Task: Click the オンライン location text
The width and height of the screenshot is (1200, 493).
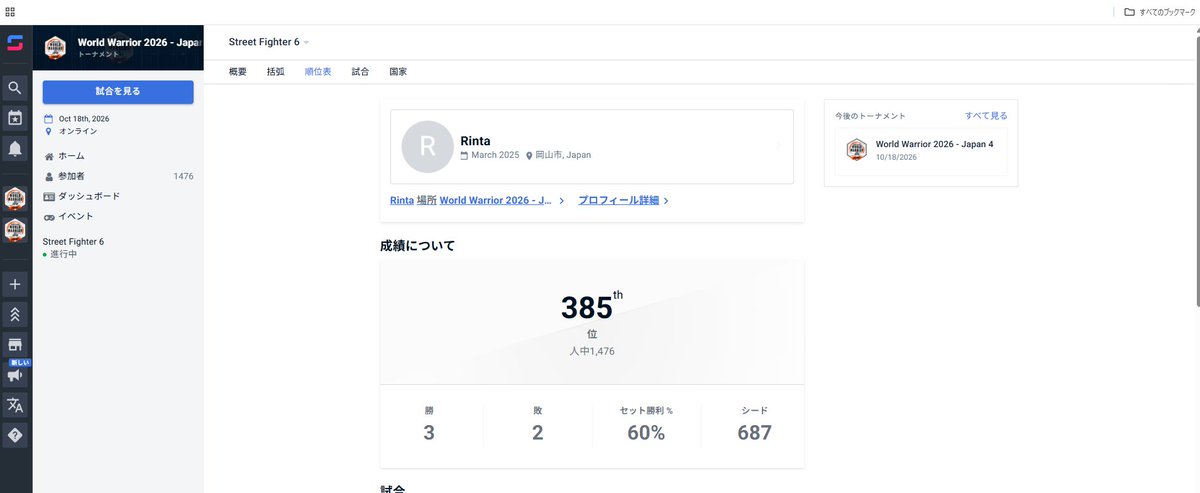Action: coord(78,131)
